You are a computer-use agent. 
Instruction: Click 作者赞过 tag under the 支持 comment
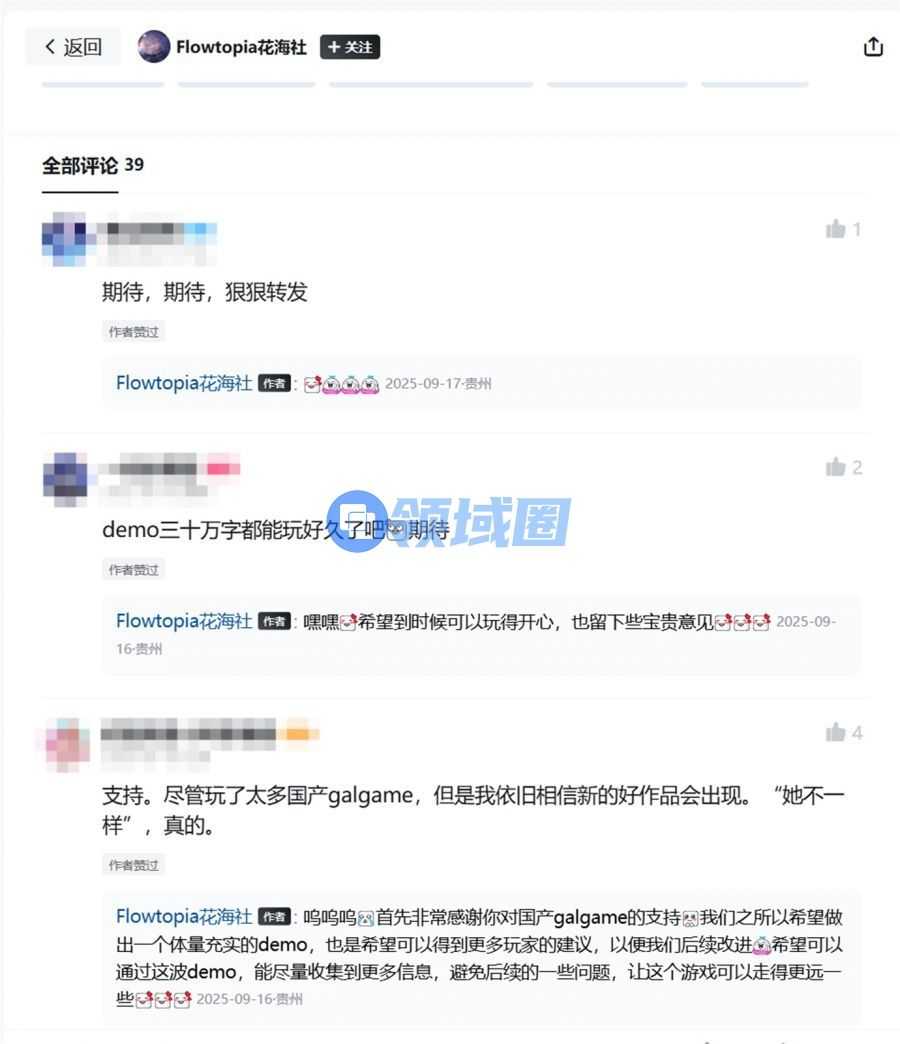(x=134, y=865)
